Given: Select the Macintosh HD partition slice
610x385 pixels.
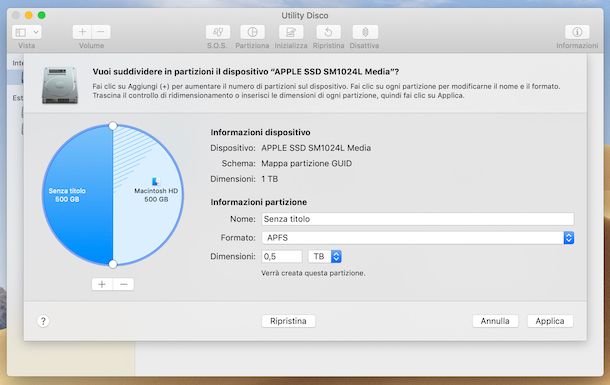Looking at the screenshot, I should tap(148, 194).
